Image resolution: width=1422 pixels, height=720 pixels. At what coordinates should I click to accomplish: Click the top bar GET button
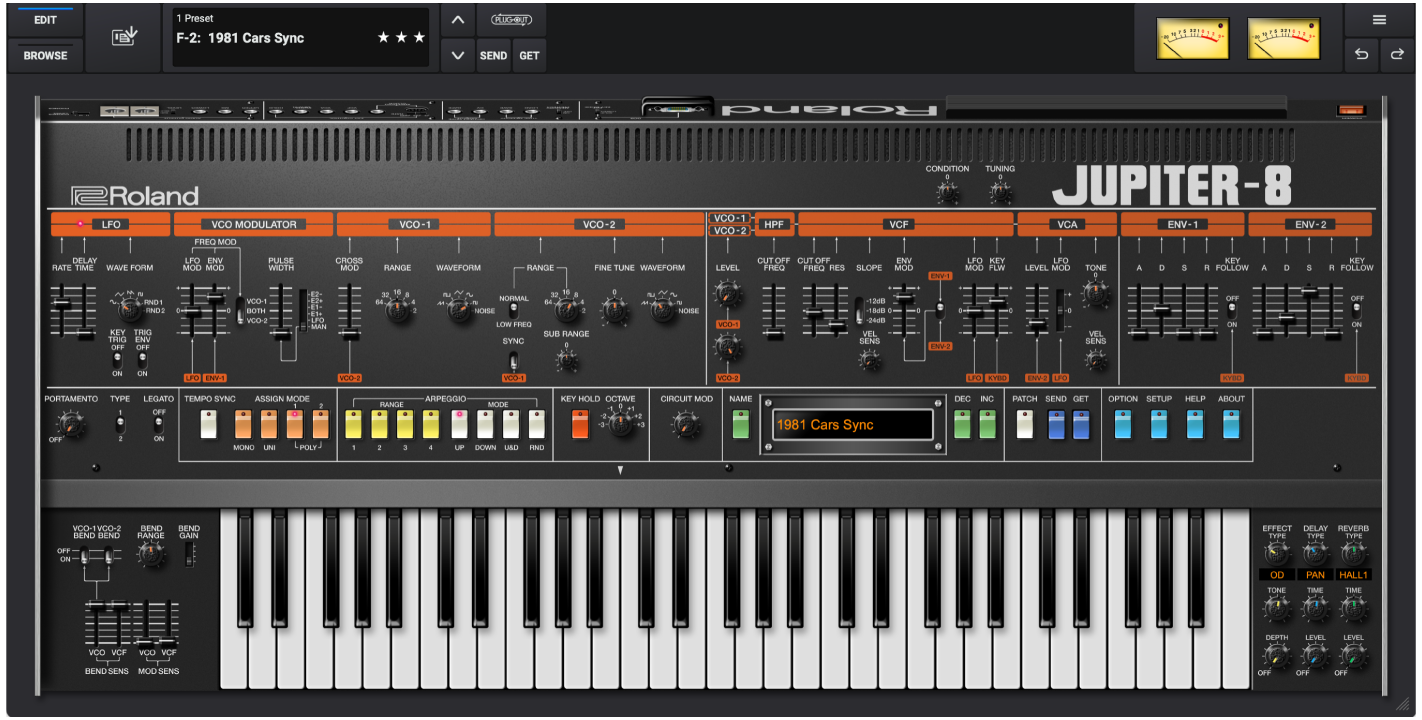(x=529, y=55)
